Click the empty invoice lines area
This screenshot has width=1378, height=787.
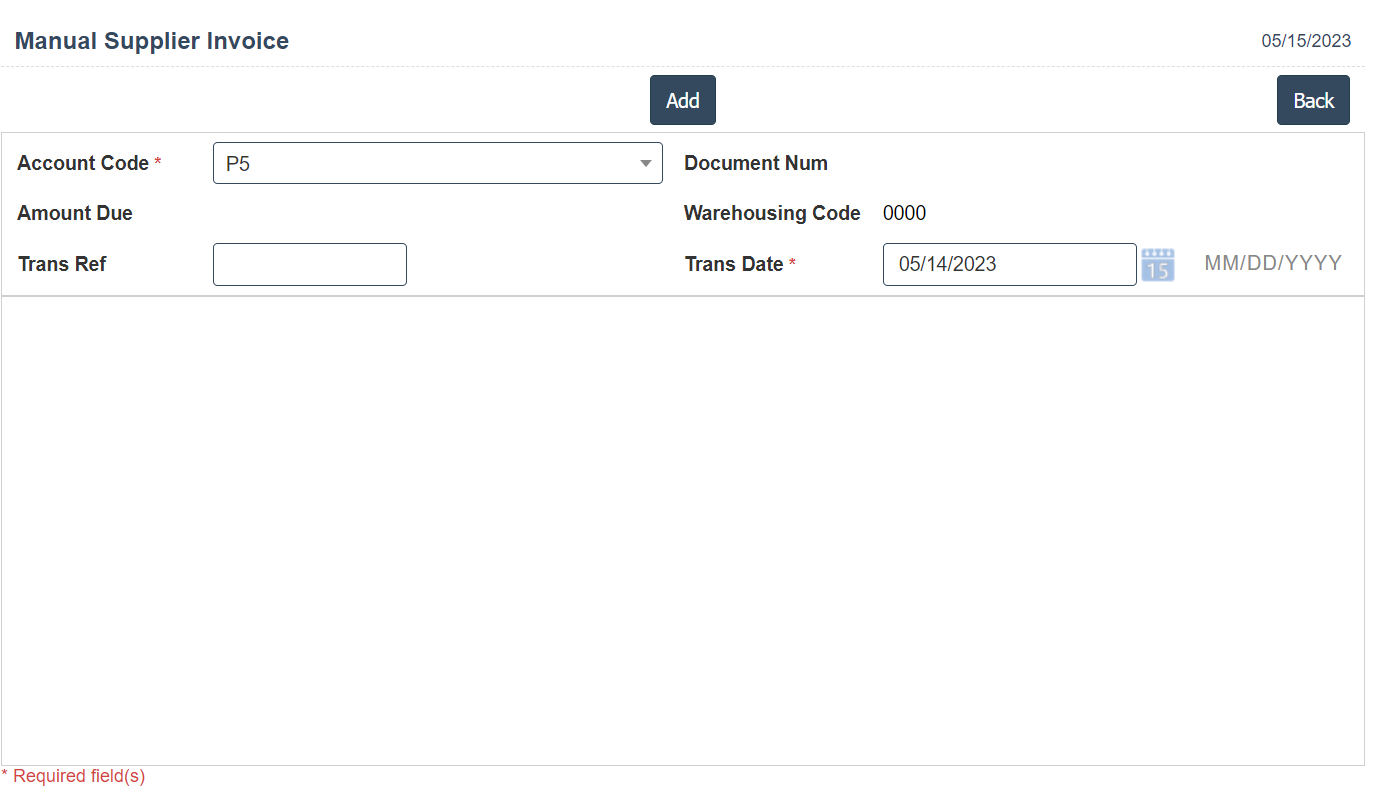682,530
